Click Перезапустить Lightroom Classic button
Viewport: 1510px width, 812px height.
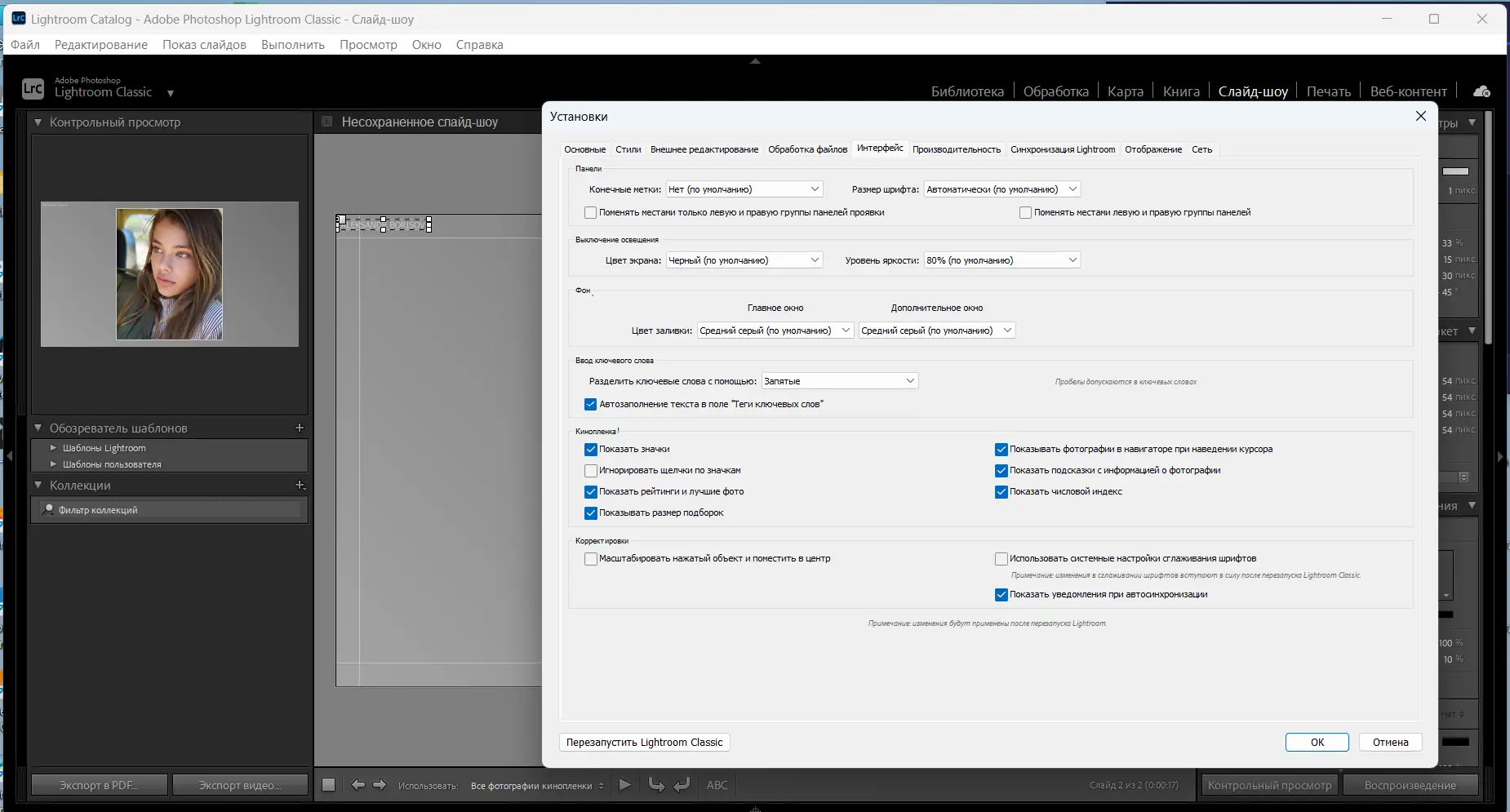[645, 743]
